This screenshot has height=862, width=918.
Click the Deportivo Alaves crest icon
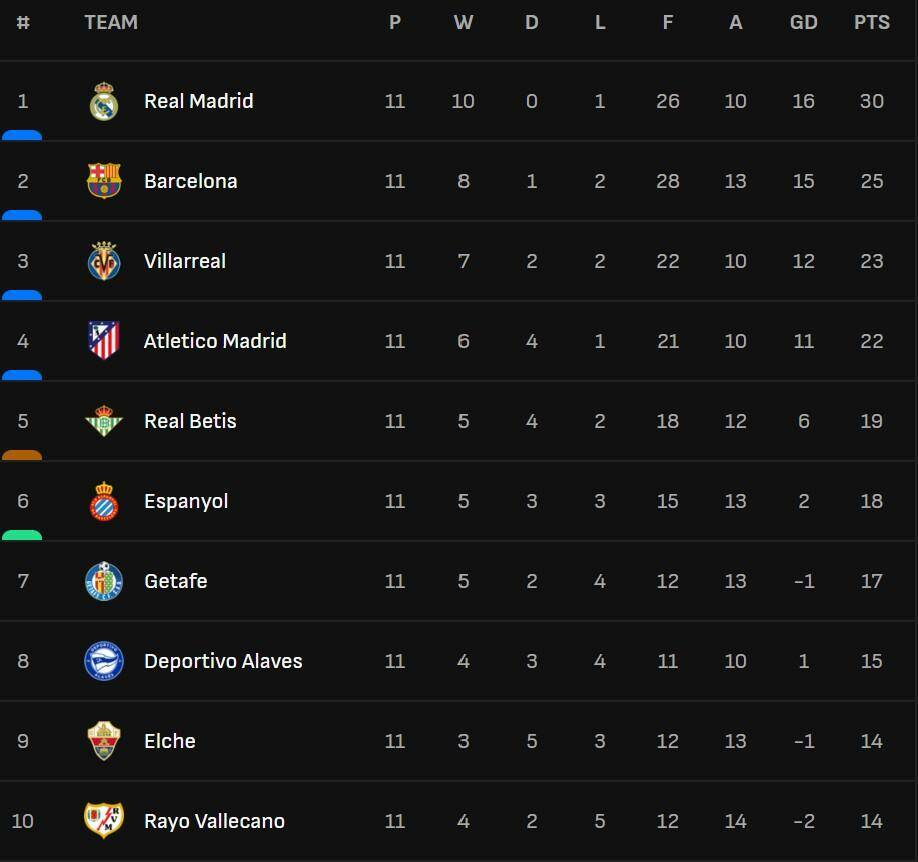click(x=104, y=661)
